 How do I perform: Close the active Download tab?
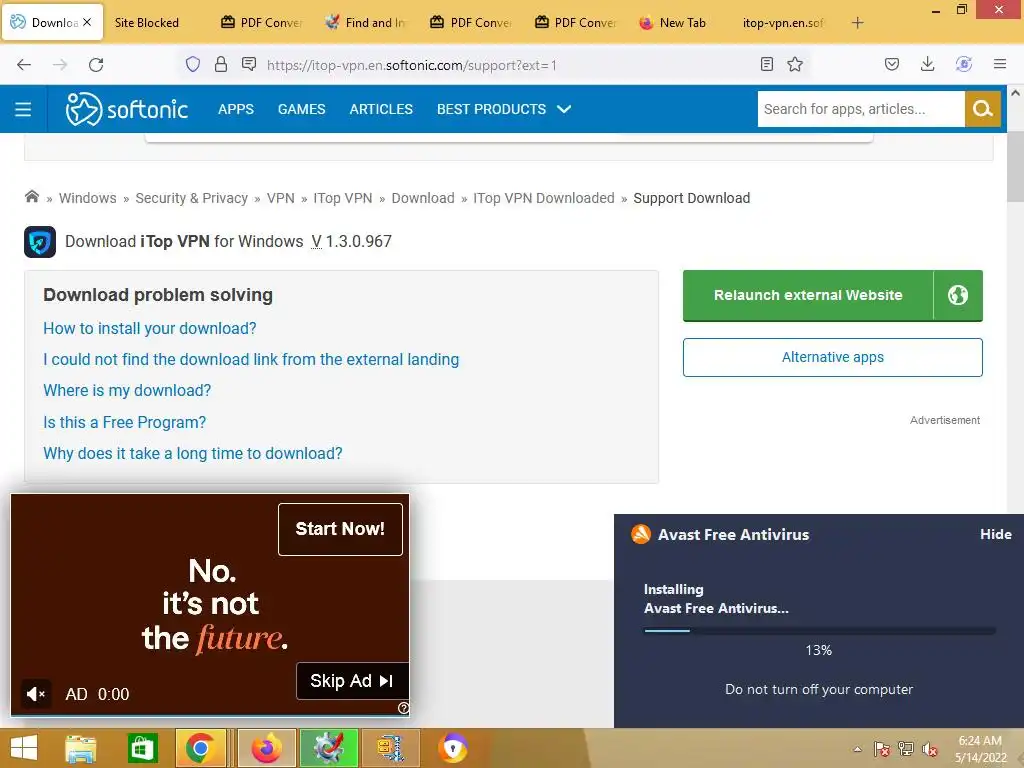tap(87, 22)
